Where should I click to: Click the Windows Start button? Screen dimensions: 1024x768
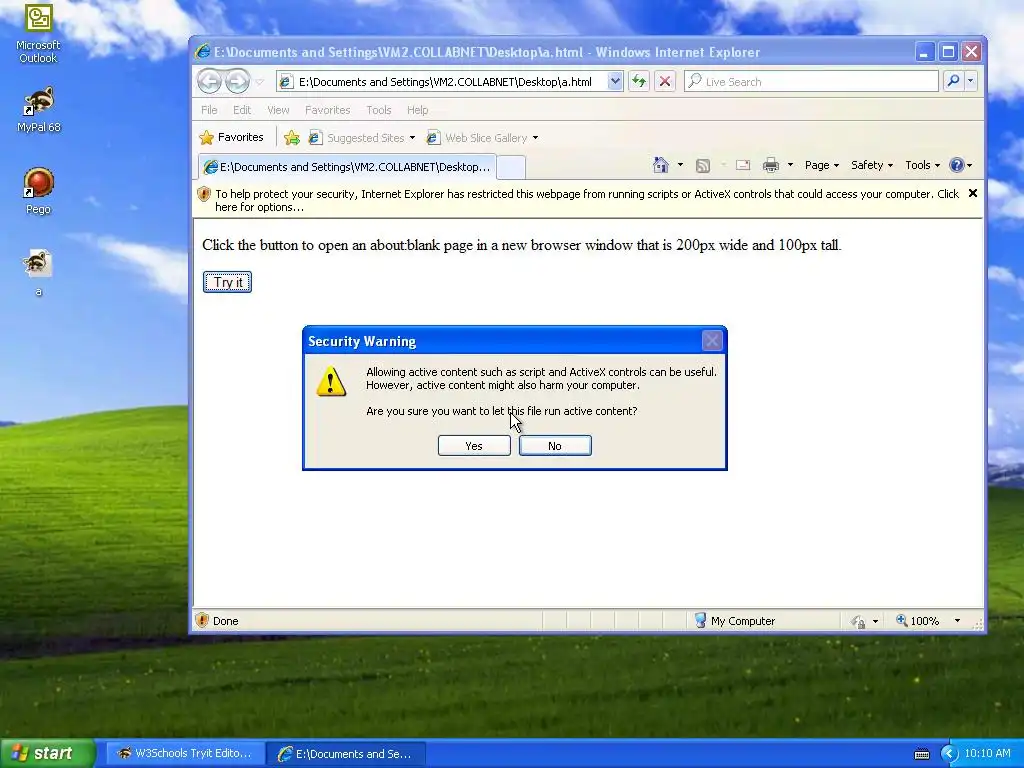coord(48,753)
